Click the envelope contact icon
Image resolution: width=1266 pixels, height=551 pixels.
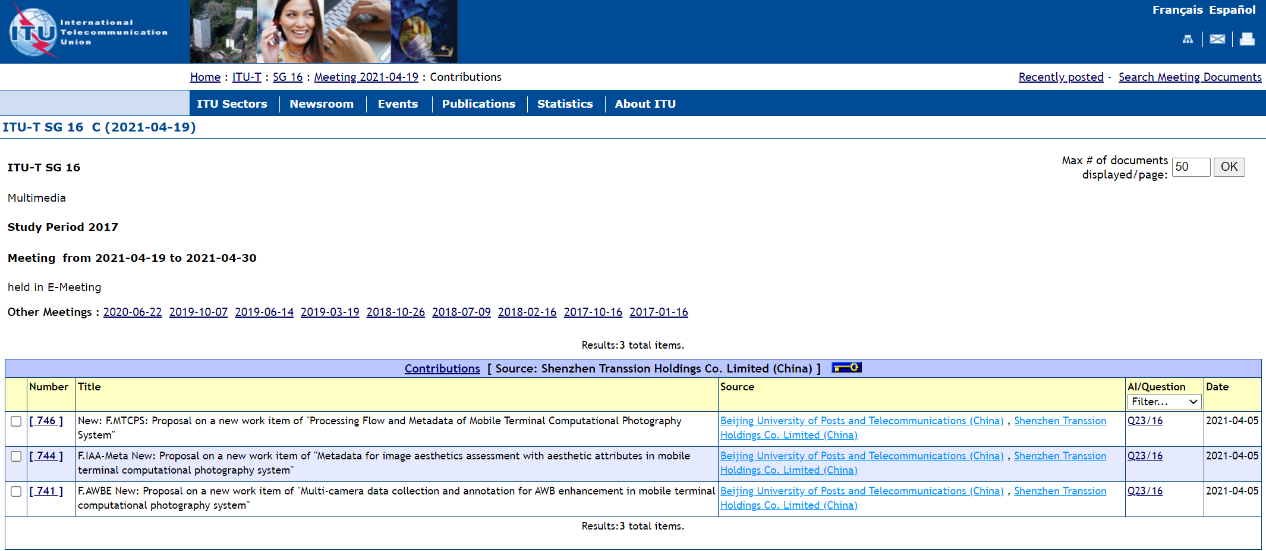(1217, 39)
